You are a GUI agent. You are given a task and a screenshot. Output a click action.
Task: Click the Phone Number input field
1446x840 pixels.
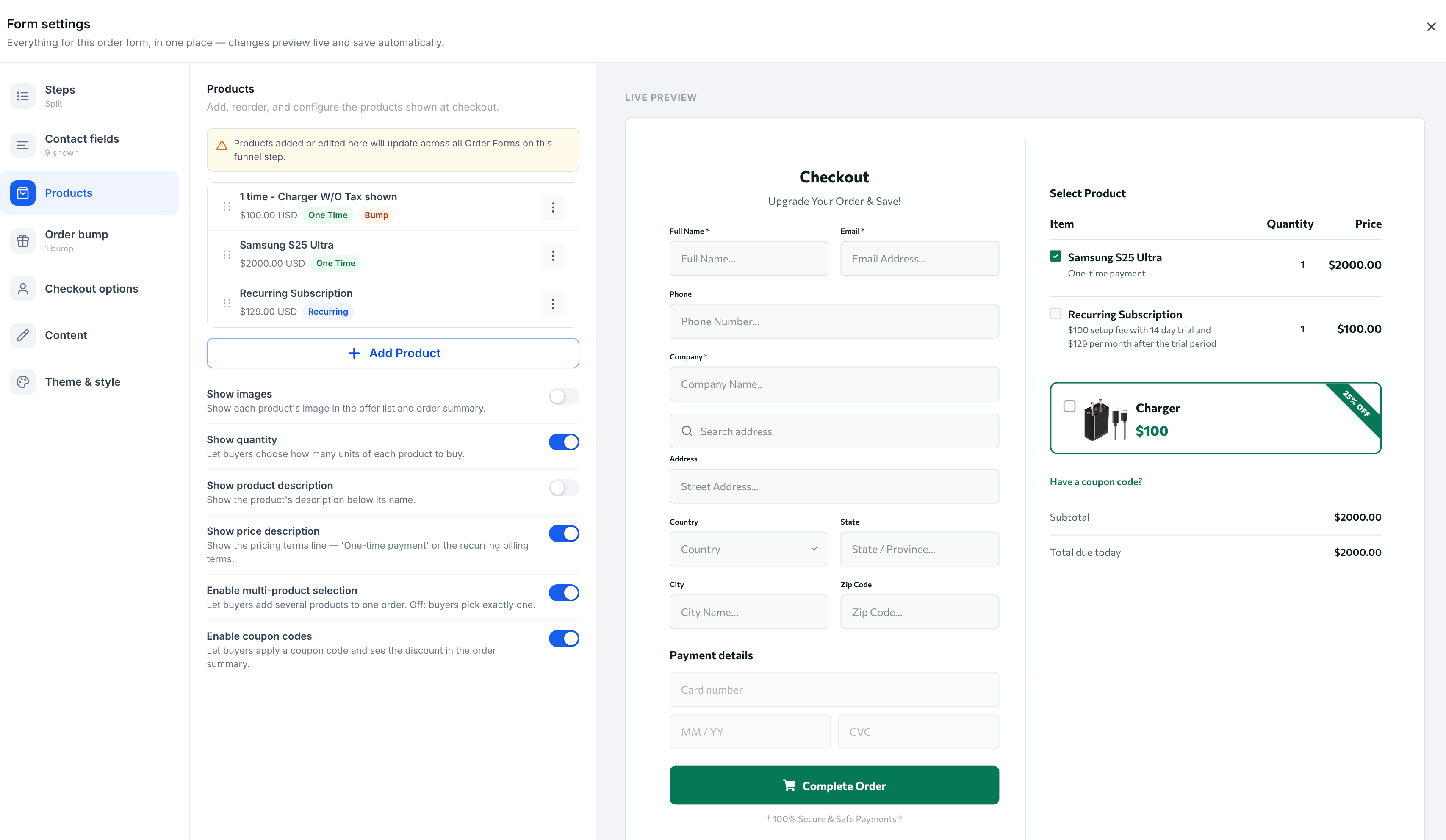[834, 321]
